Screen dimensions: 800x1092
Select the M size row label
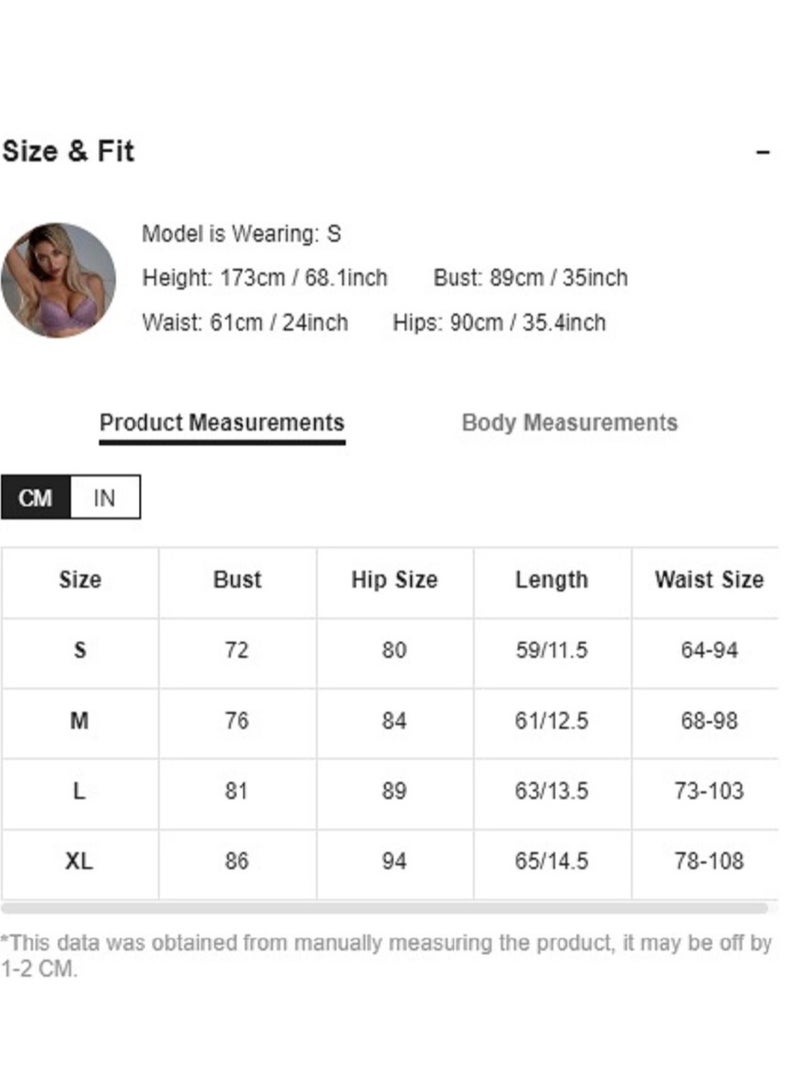(x=80, y=721)
